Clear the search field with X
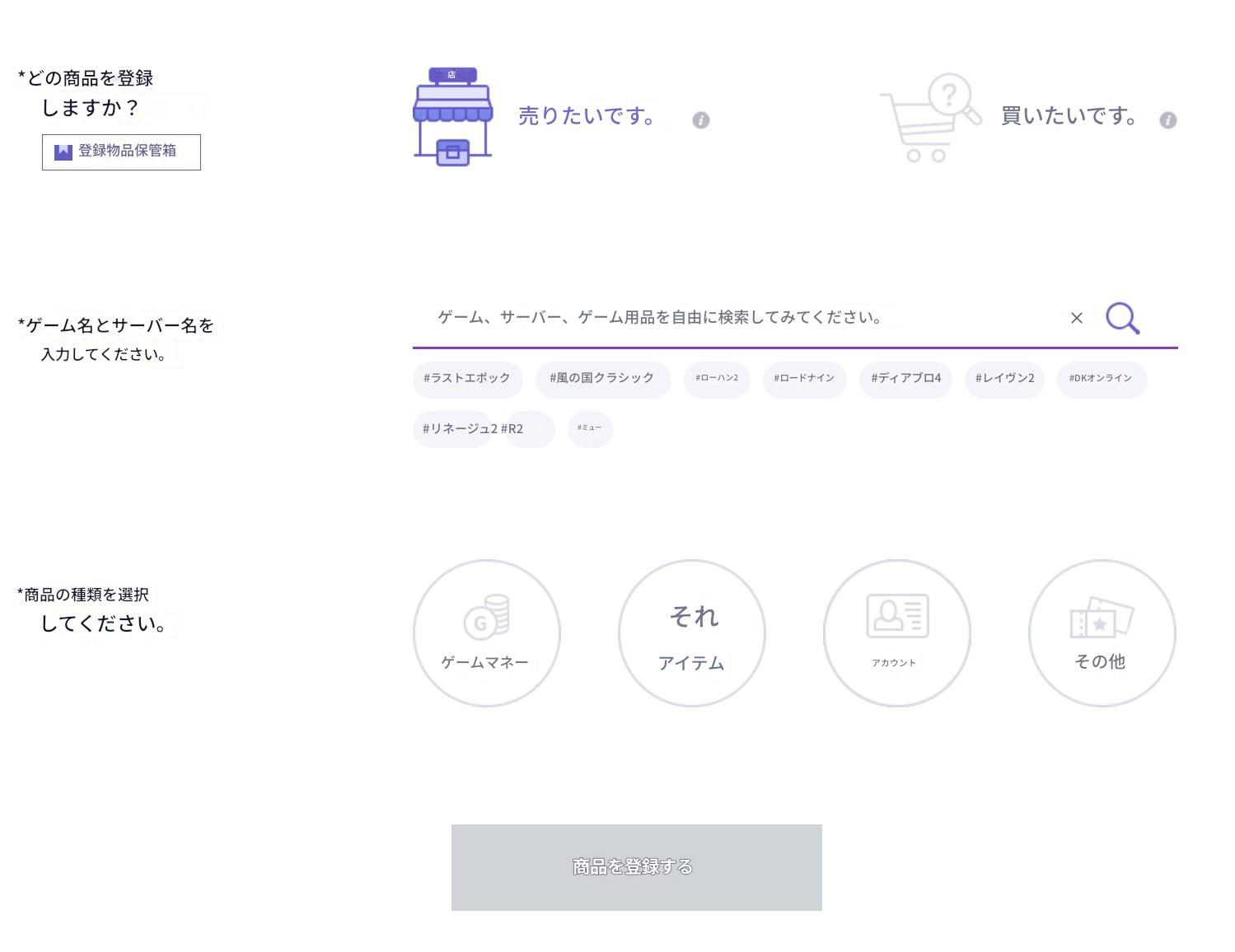 click(1076, 318)
